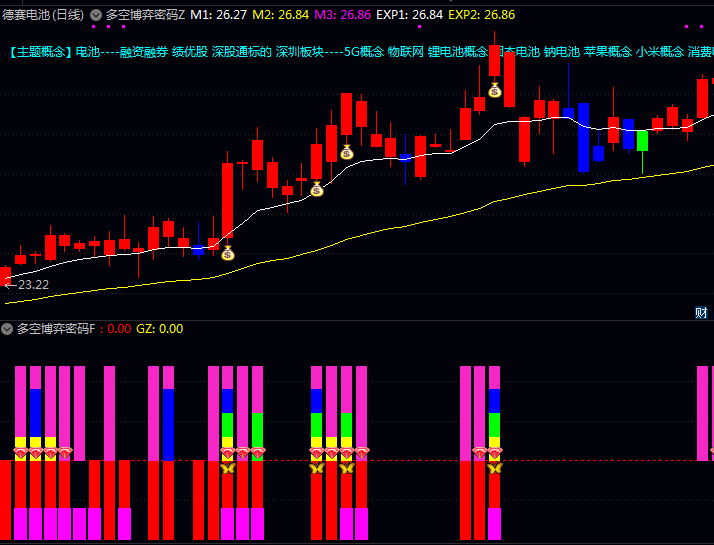Click the 多空博弈密码Z indicator name
The width and height of the screenshot is (714, 545).
pyautogui.click(x=145, y=15)
